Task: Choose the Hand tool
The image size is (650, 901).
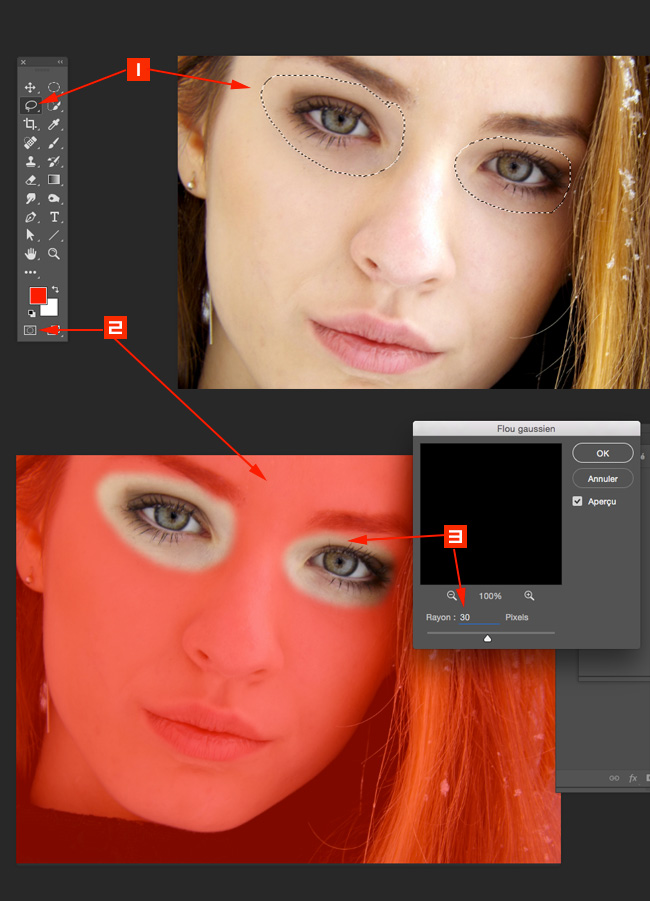Action: tap(30, 254)
